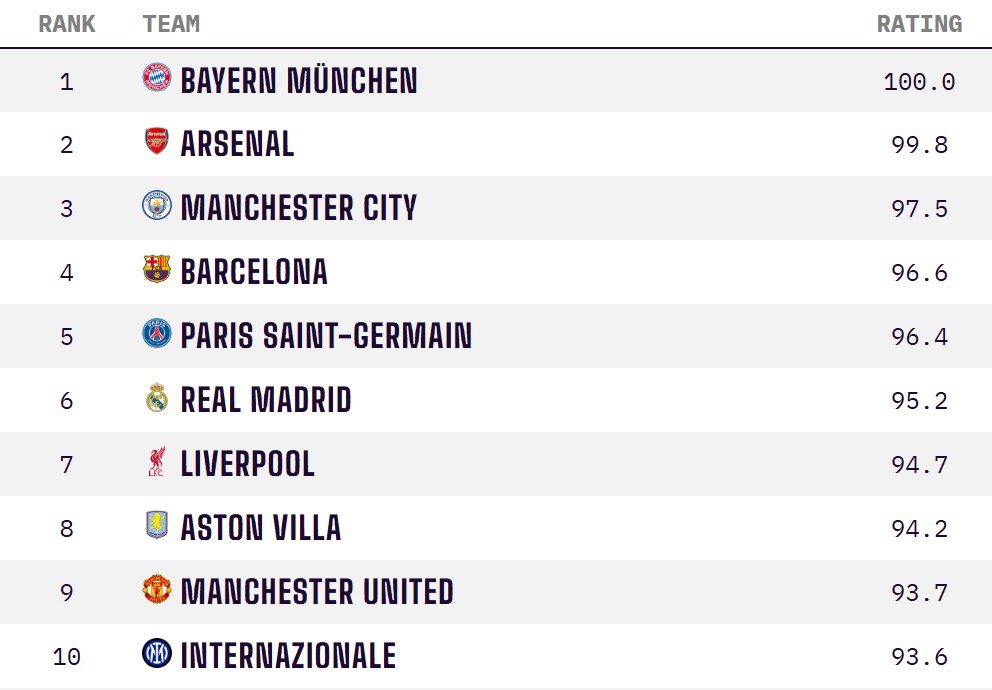This screenshot has width=992, height=690.
Task: Click the Liverpool club crest
Action: click(x=157, y=463)
